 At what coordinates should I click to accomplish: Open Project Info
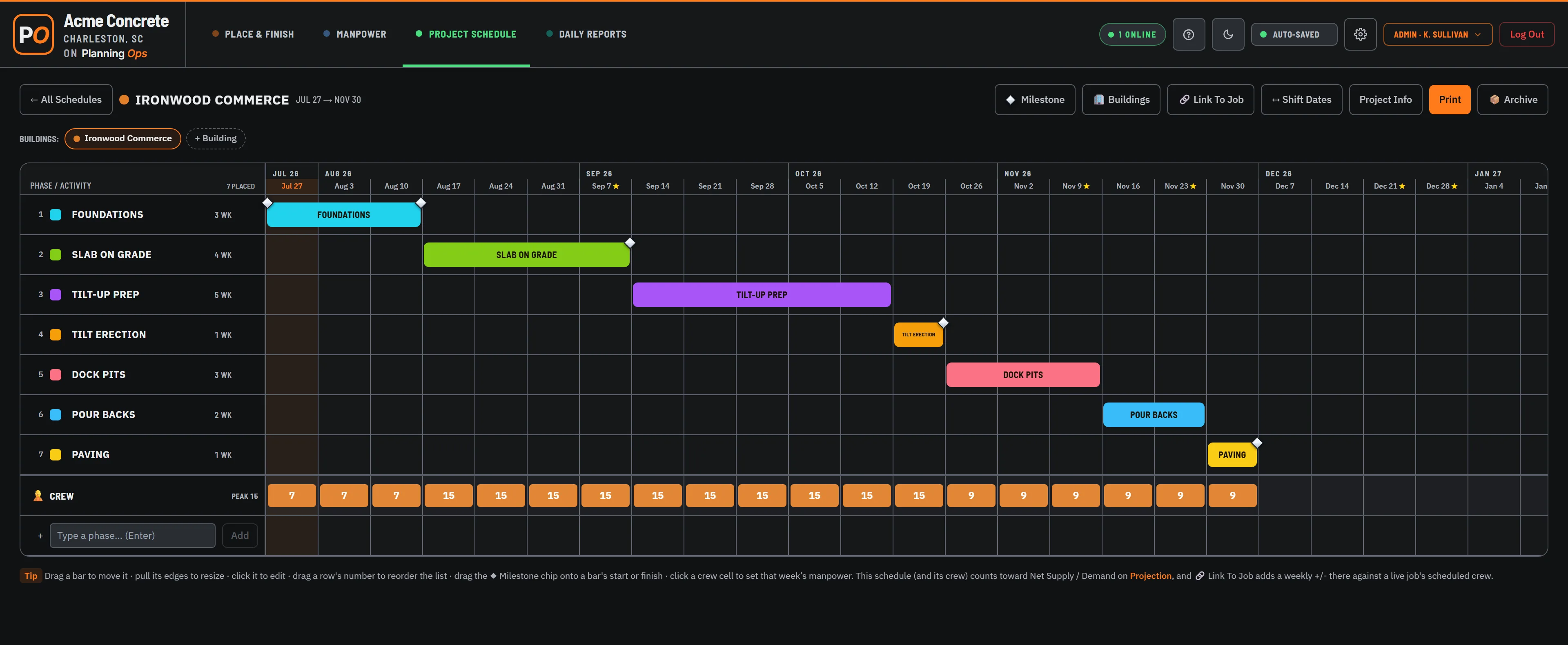pos(1385,100)
